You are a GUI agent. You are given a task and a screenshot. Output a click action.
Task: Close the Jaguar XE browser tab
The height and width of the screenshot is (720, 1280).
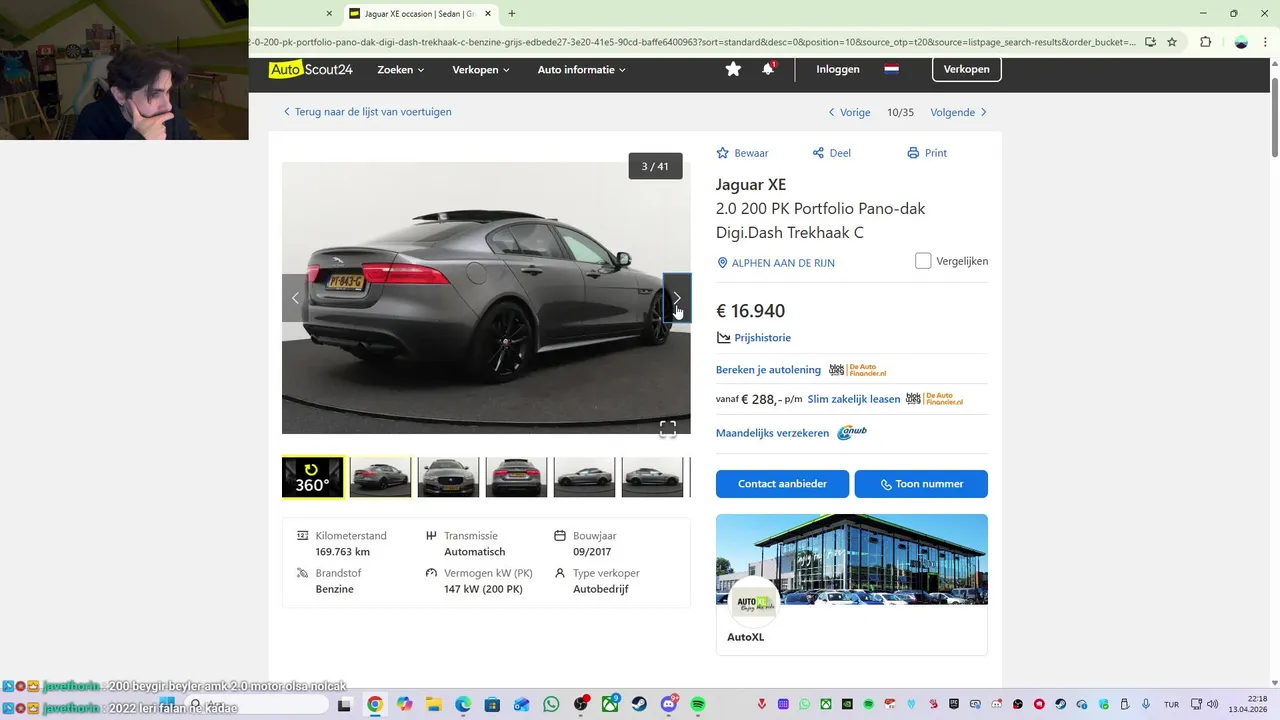pos(487,14)
